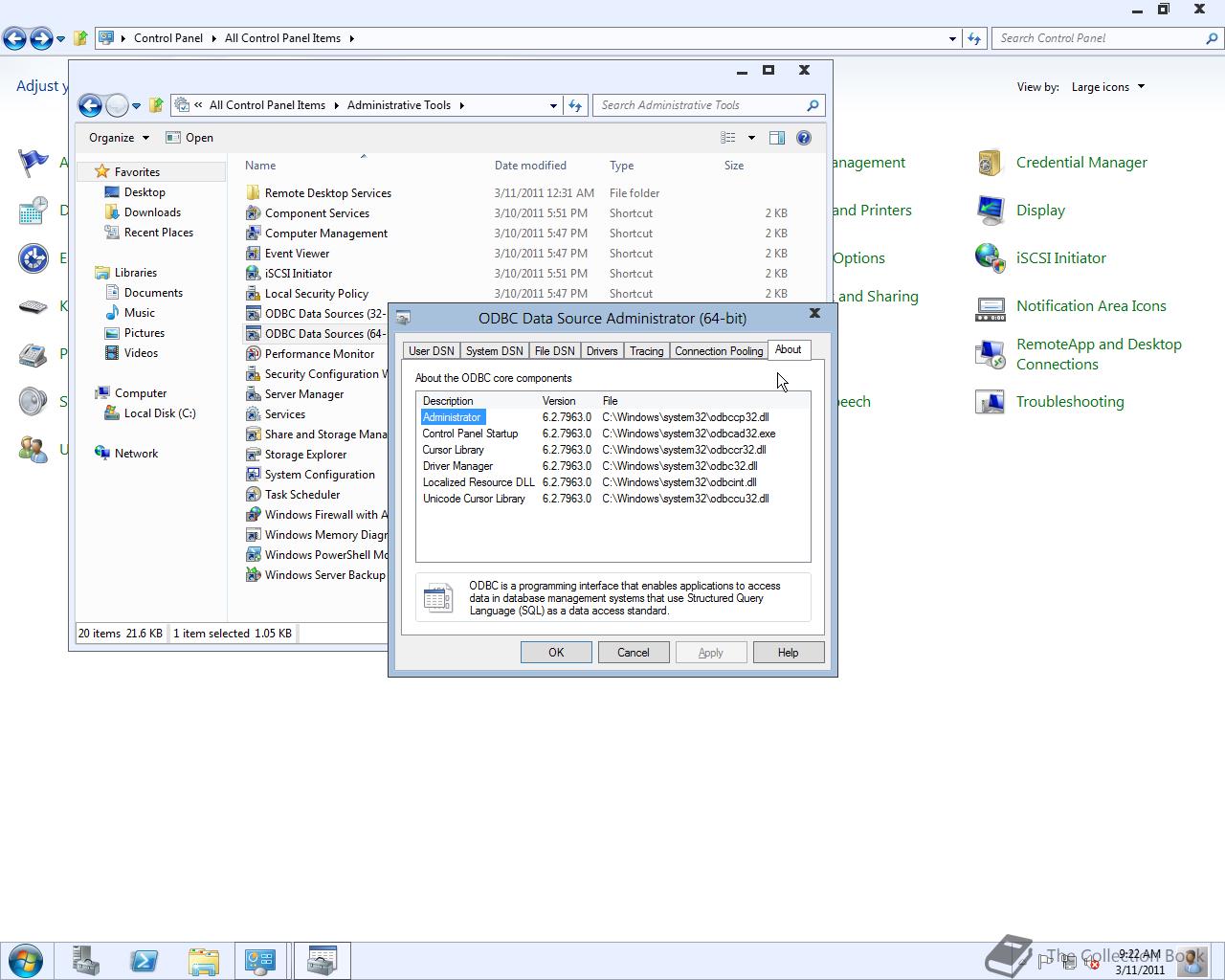The height and width of the screenshot is (980, 1225).
Task: Switch to the Tracing tab
Action: [x=647, y=351]
